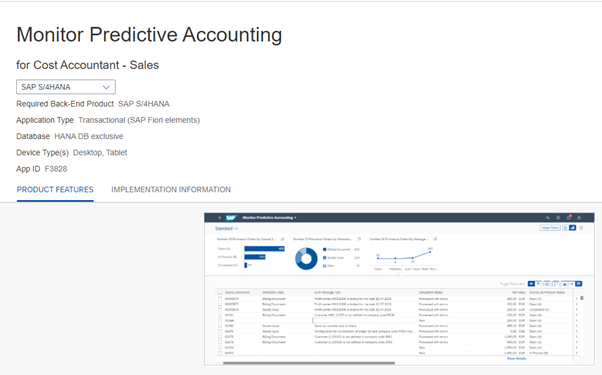The height and width of the screenshot is (375, 602).
Task: Open the IMPLEMENTATION INFORMATION tab
Action: click(x=171, y=190)
